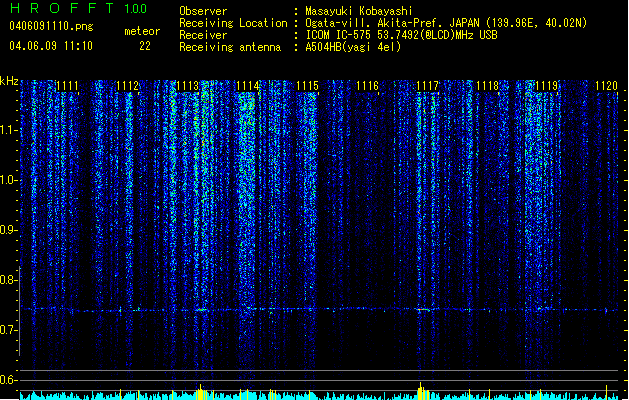
Task: Click the 1115 time marker
Action: [x=307, y=86]
